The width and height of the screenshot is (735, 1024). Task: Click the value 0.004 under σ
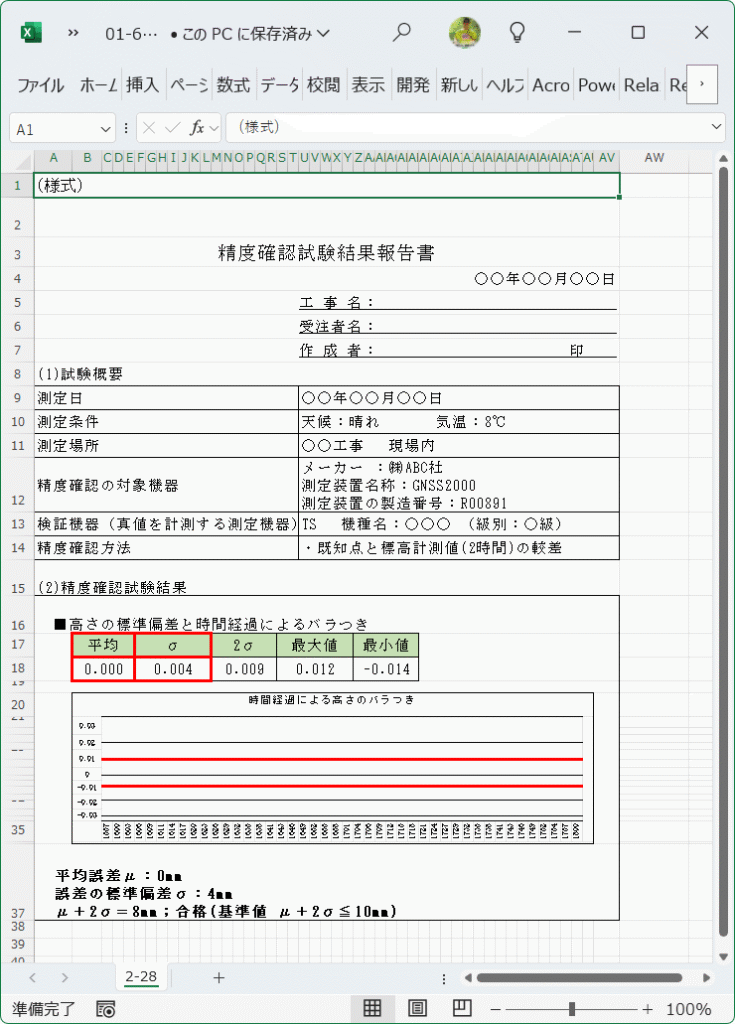173,669
